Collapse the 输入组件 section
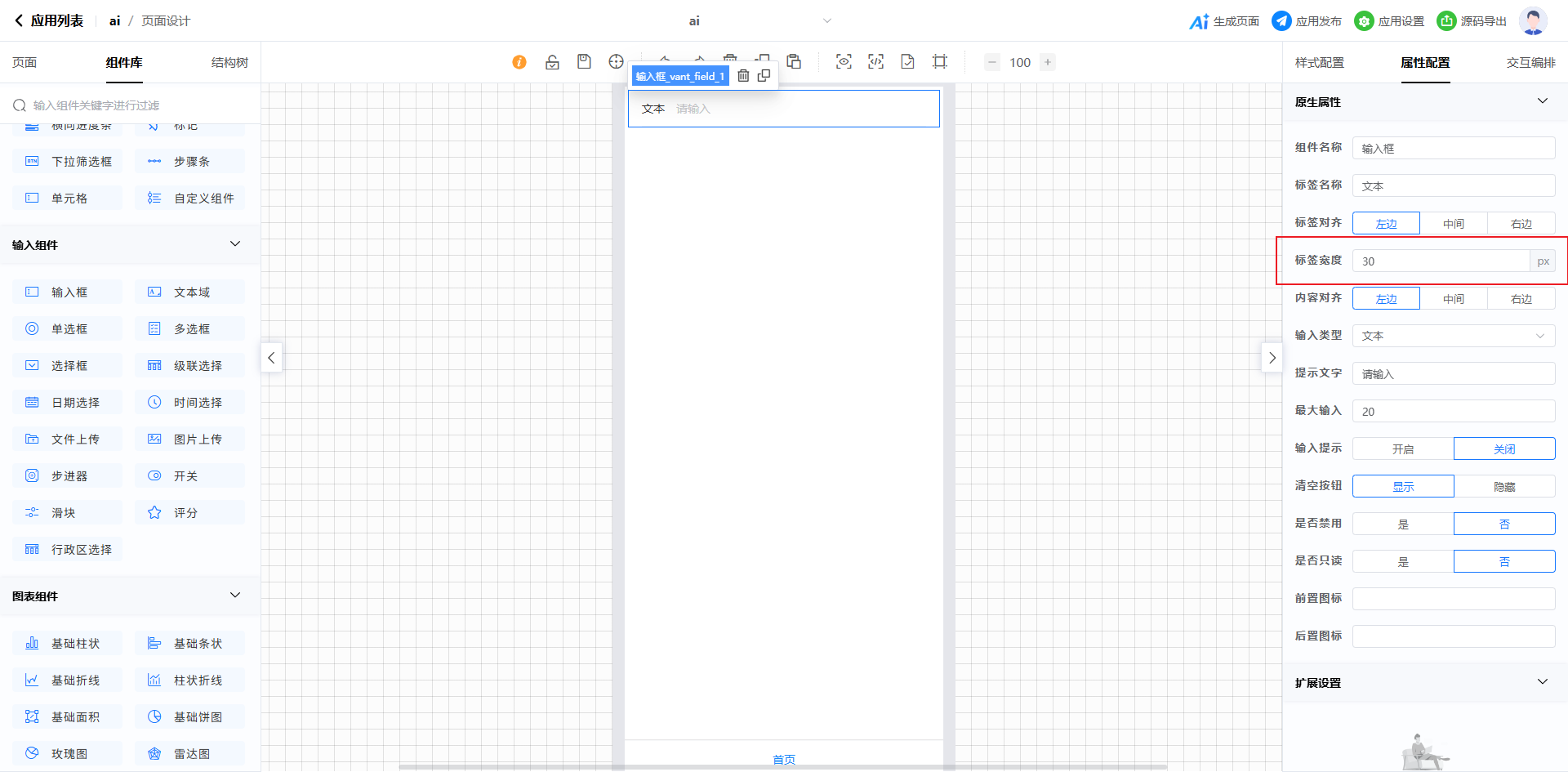The image size is (1568, 772). (235, 244)
